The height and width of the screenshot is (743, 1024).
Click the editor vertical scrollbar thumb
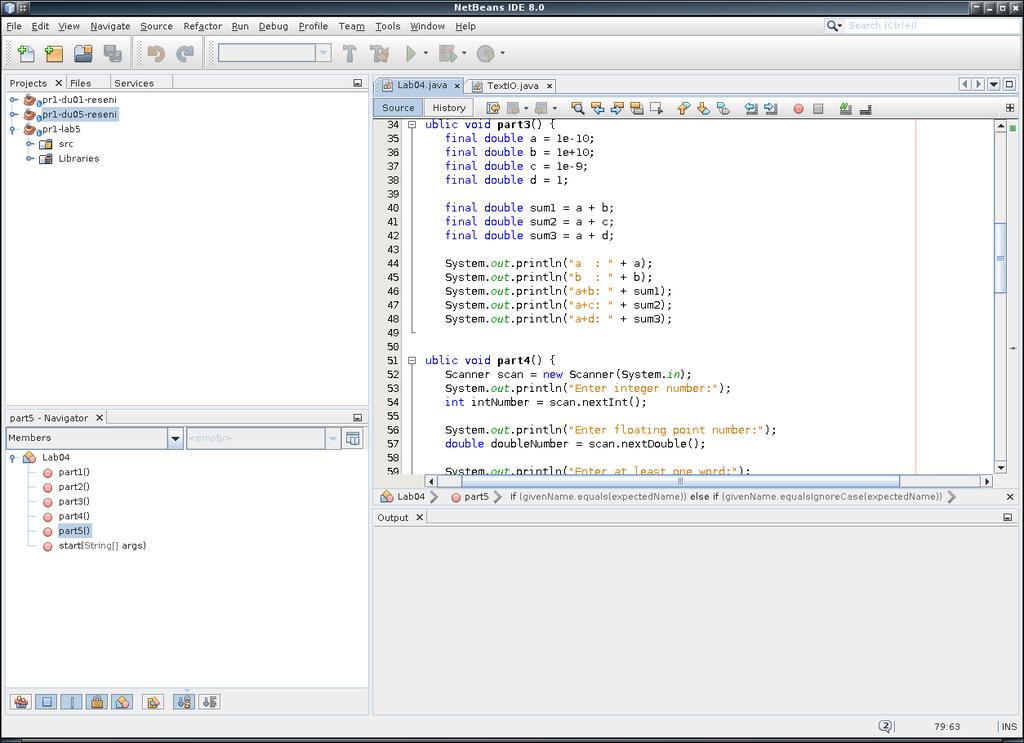(1000, 259)
